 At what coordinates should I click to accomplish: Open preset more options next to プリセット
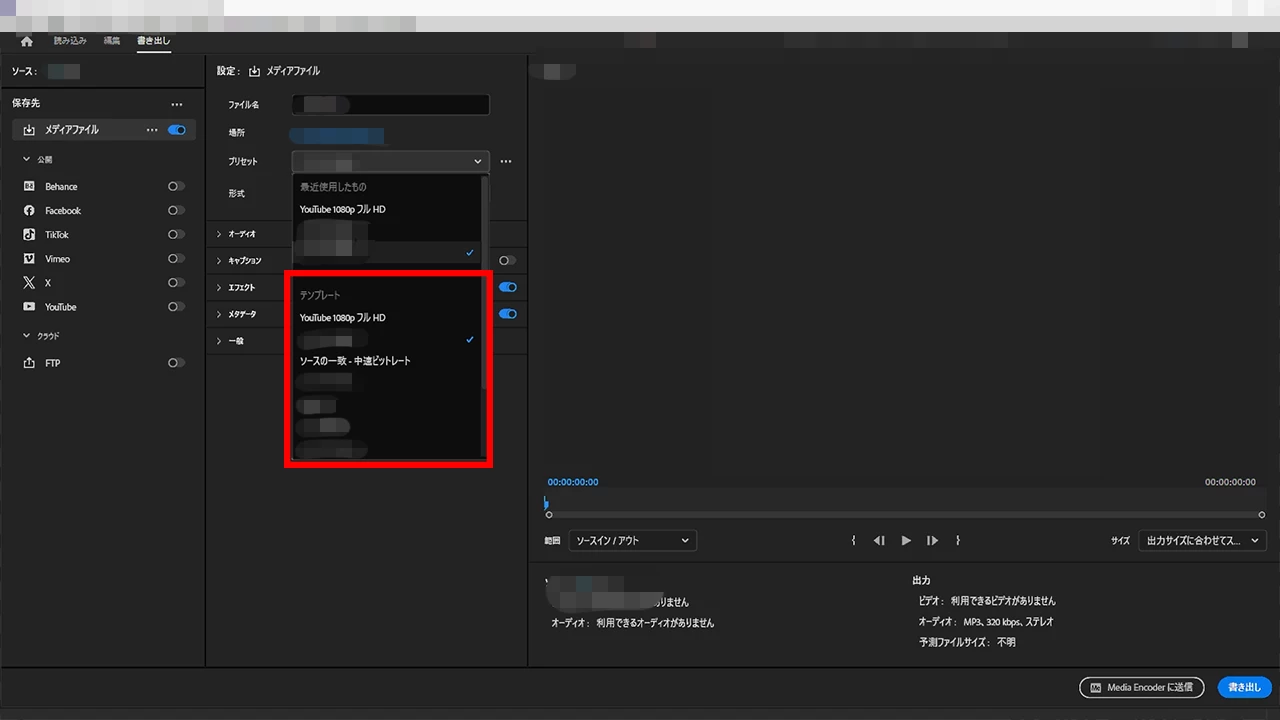click(506, 161)
